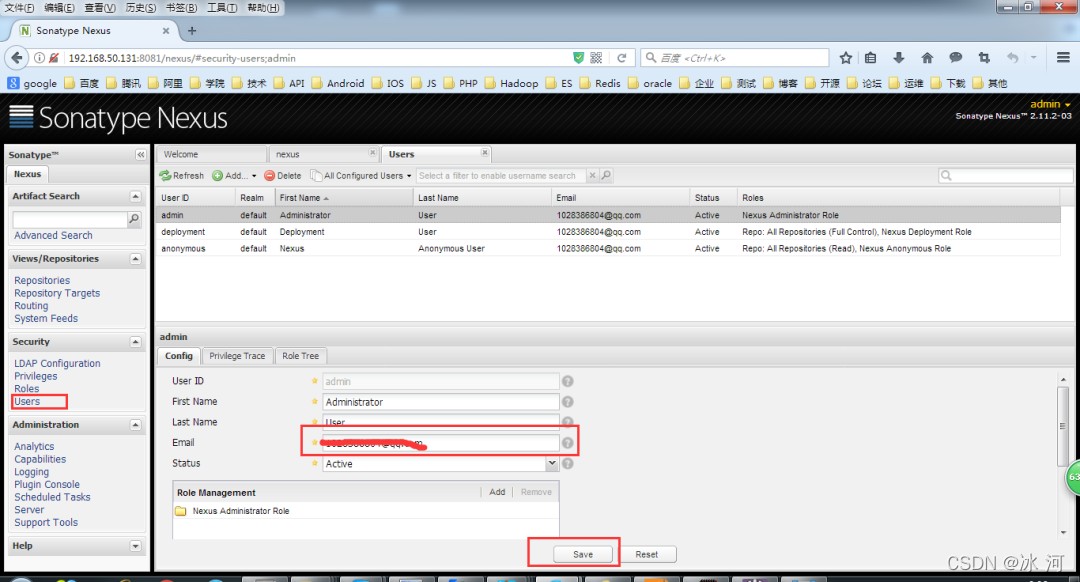The image size is (1080, 582).
Task: Click the site info icon in address bar
Action: [39, 58]
